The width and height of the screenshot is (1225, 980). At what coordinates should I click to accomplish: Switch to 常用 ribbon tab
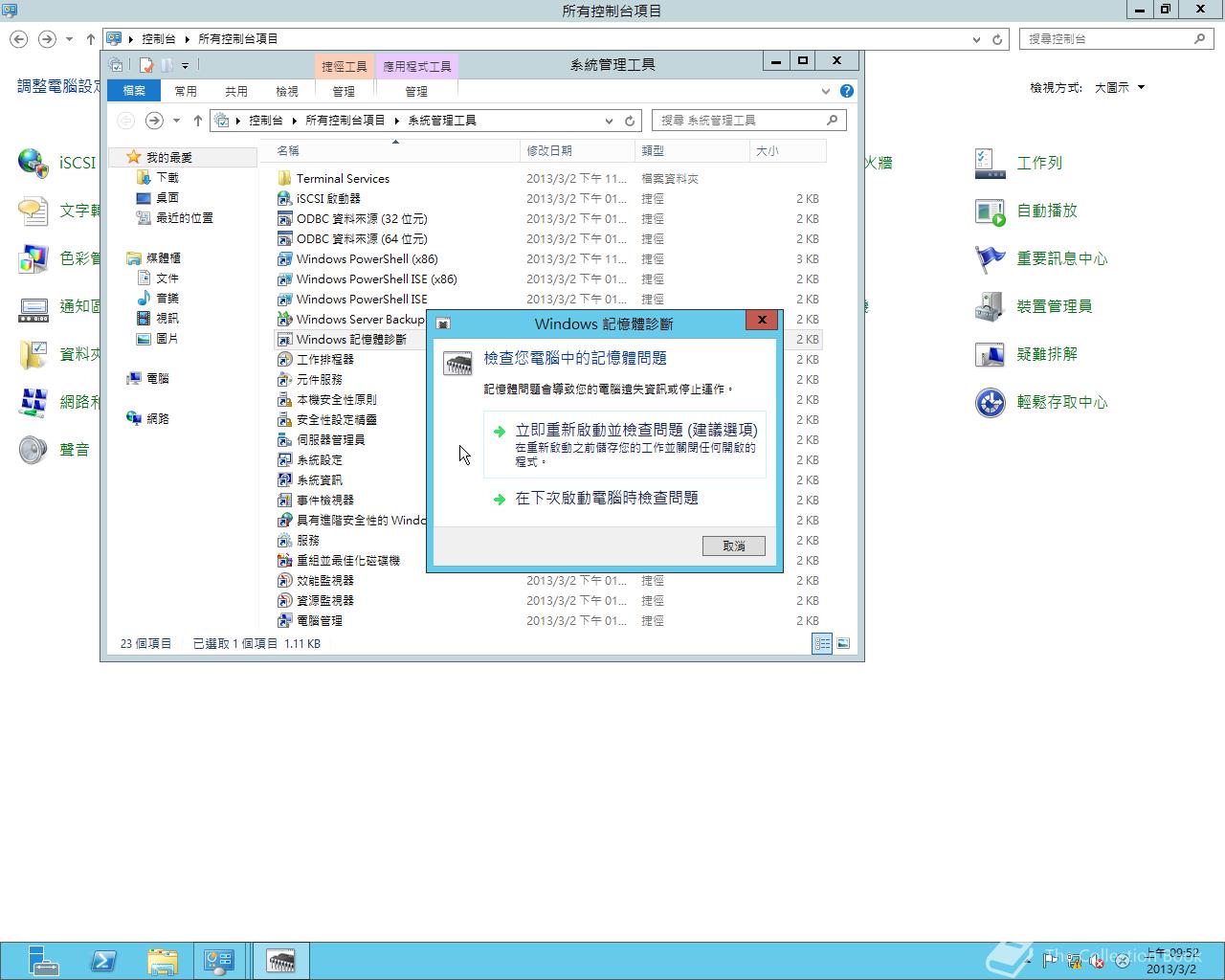point(186,91)
